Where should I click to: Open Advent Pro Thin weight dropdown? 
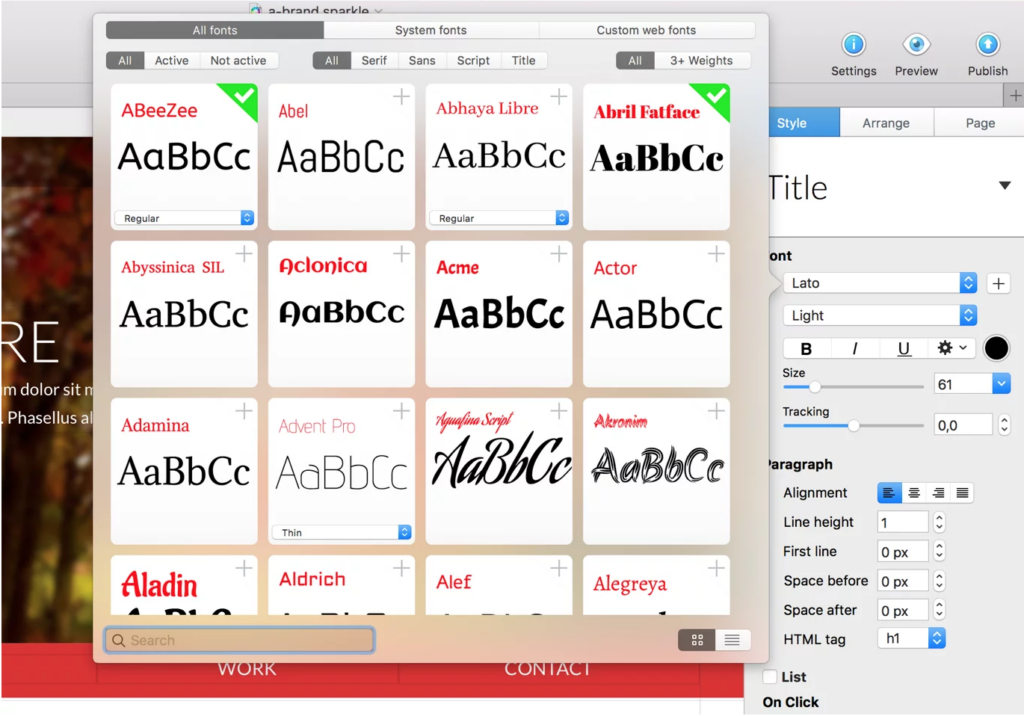[x=341, y=533]
